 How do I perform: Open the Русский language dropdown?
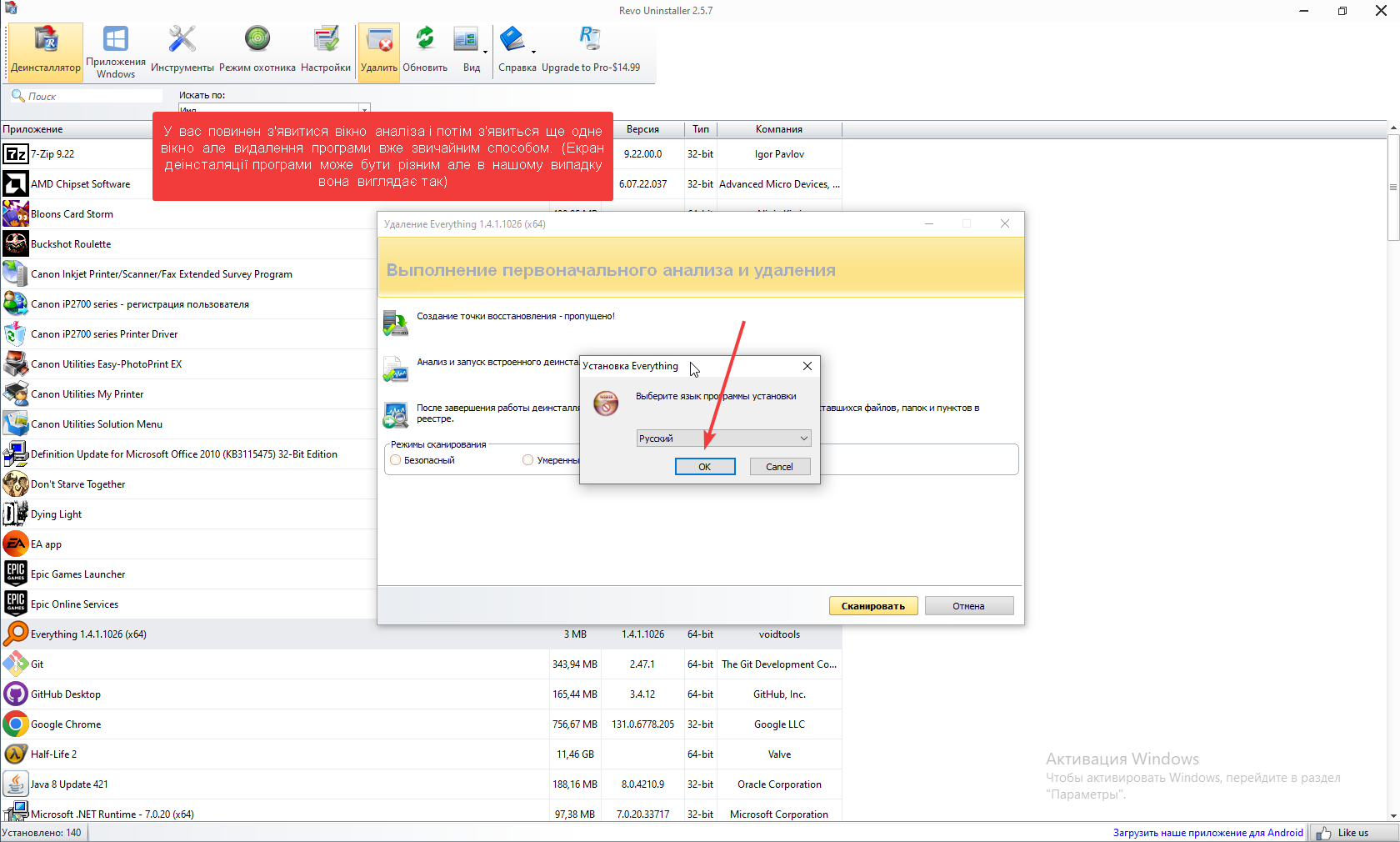pos(723,439)
